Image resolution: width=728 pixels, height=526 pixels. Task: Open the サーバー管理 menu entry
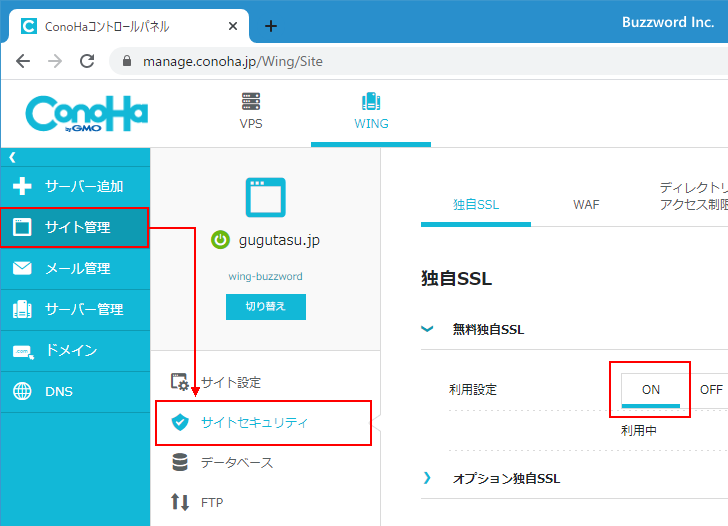(75, 310)
